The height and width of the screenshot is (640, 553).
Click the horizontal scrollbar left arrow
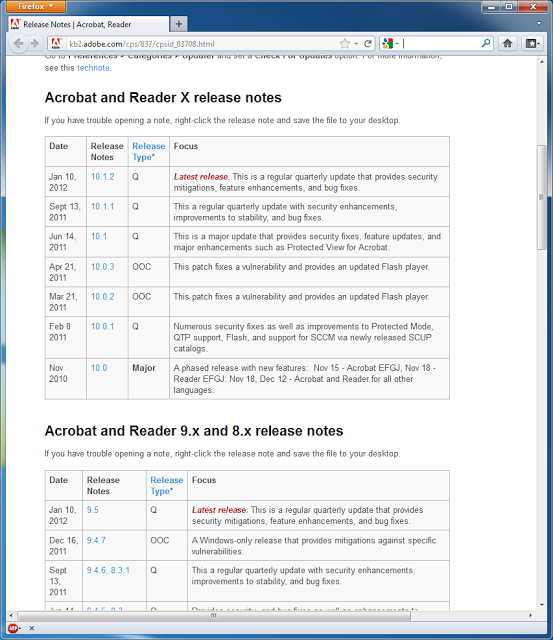point(11,616)
